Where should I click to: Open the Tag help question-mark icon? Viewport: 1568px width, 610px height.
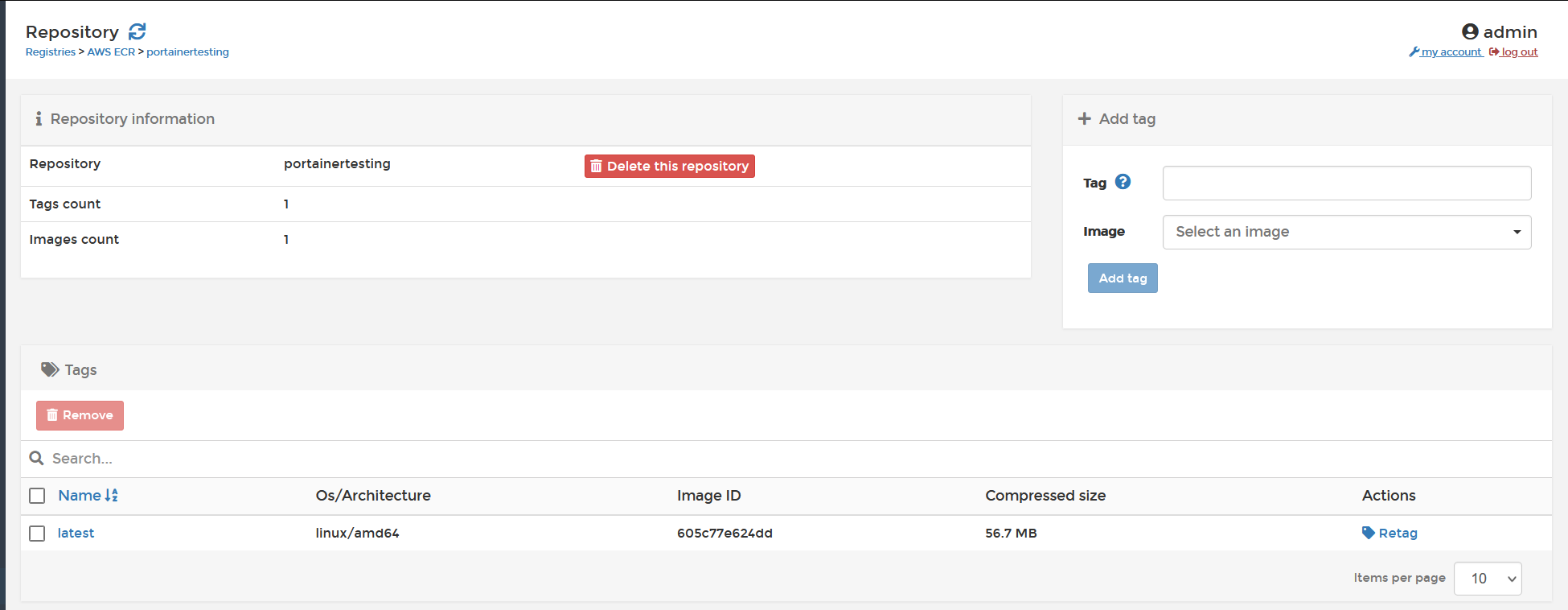[x=1123, y=182]
